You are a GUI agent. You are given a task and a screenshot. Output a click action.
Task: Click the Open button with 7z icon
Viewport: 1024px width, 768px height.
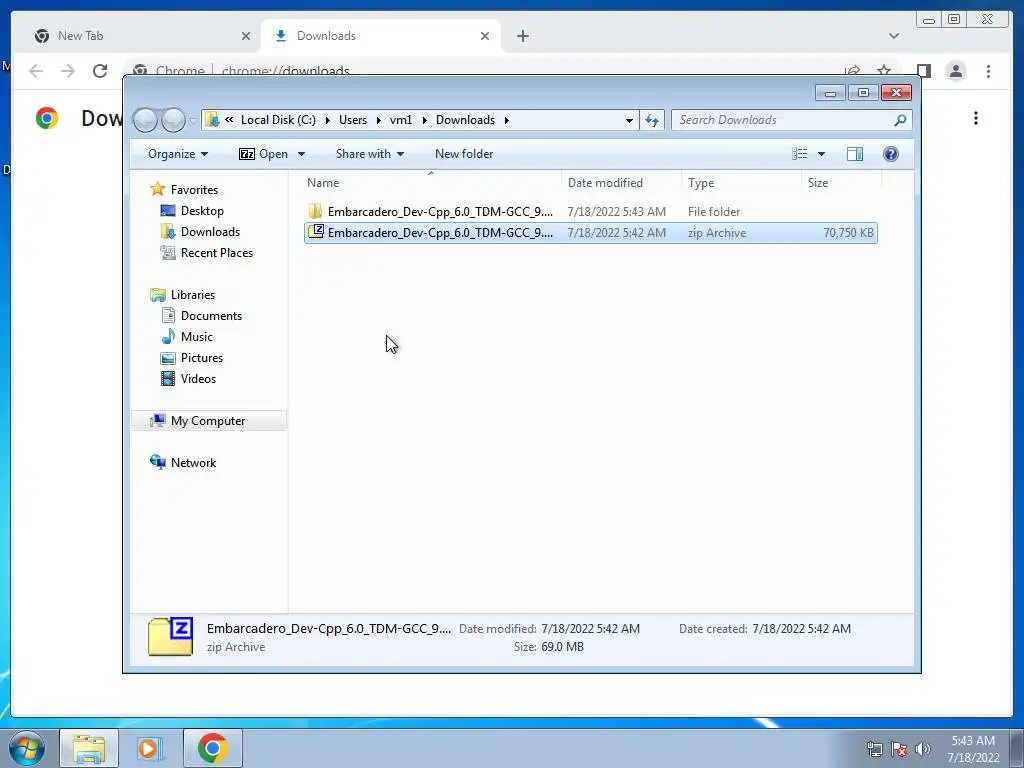[263, 153]
